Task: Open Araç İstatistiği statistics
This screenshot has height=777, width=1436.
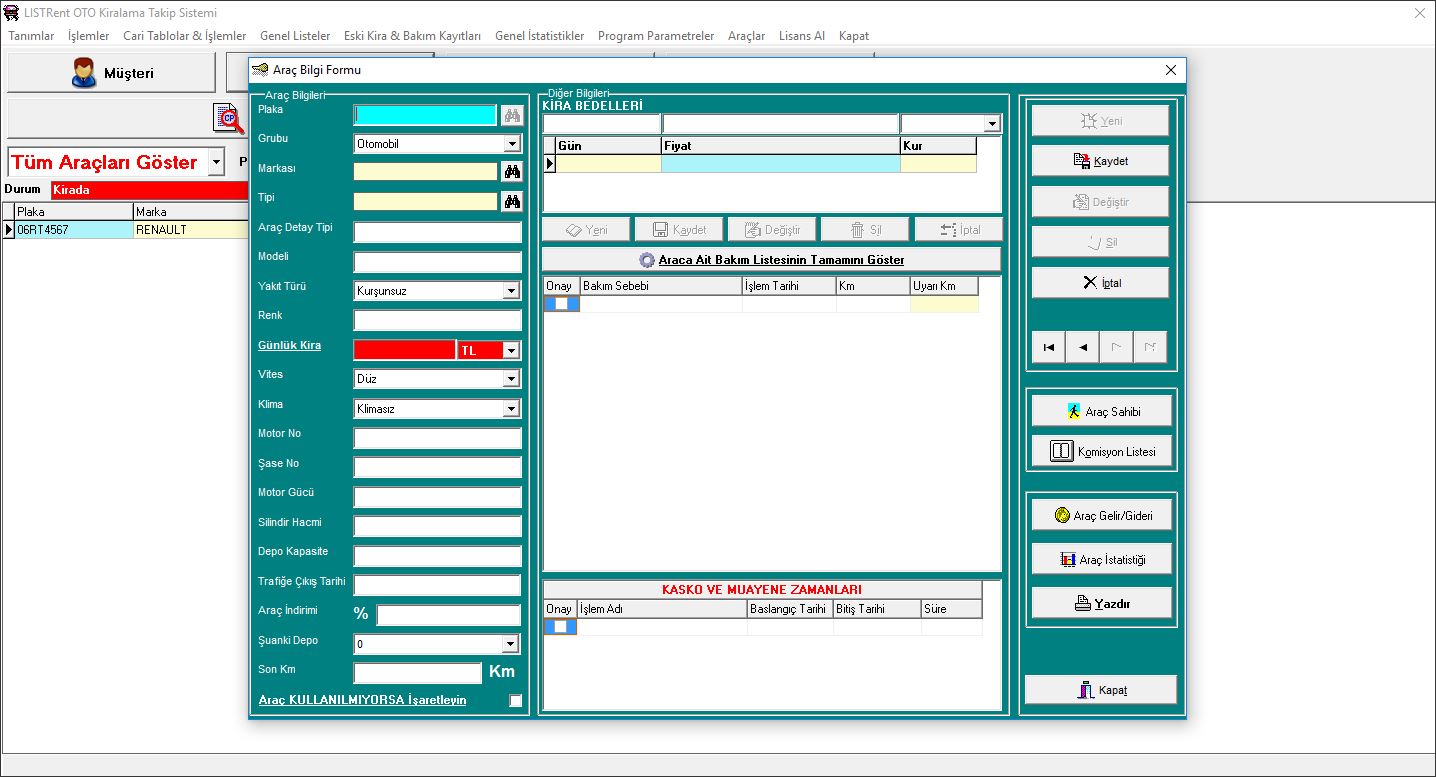Action: 1102,560
